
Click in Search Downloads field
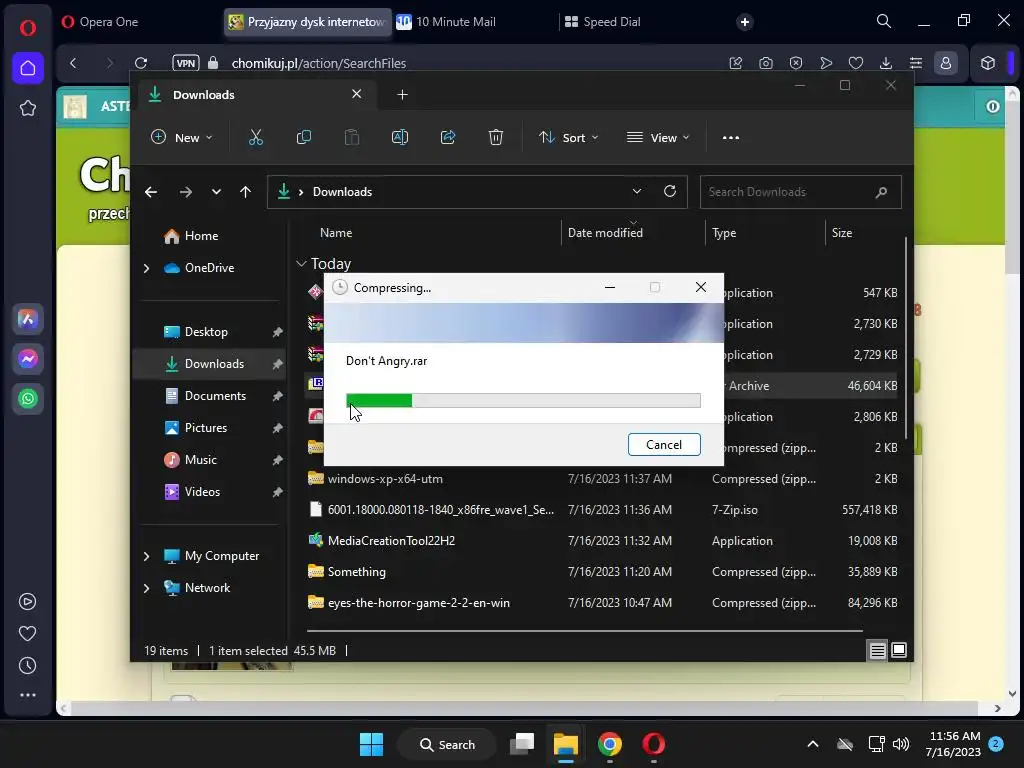coord(800,192)
